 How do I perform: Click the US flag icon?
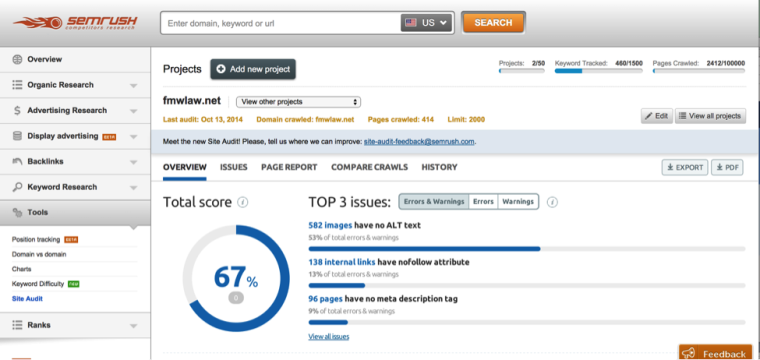click(411, 23)
